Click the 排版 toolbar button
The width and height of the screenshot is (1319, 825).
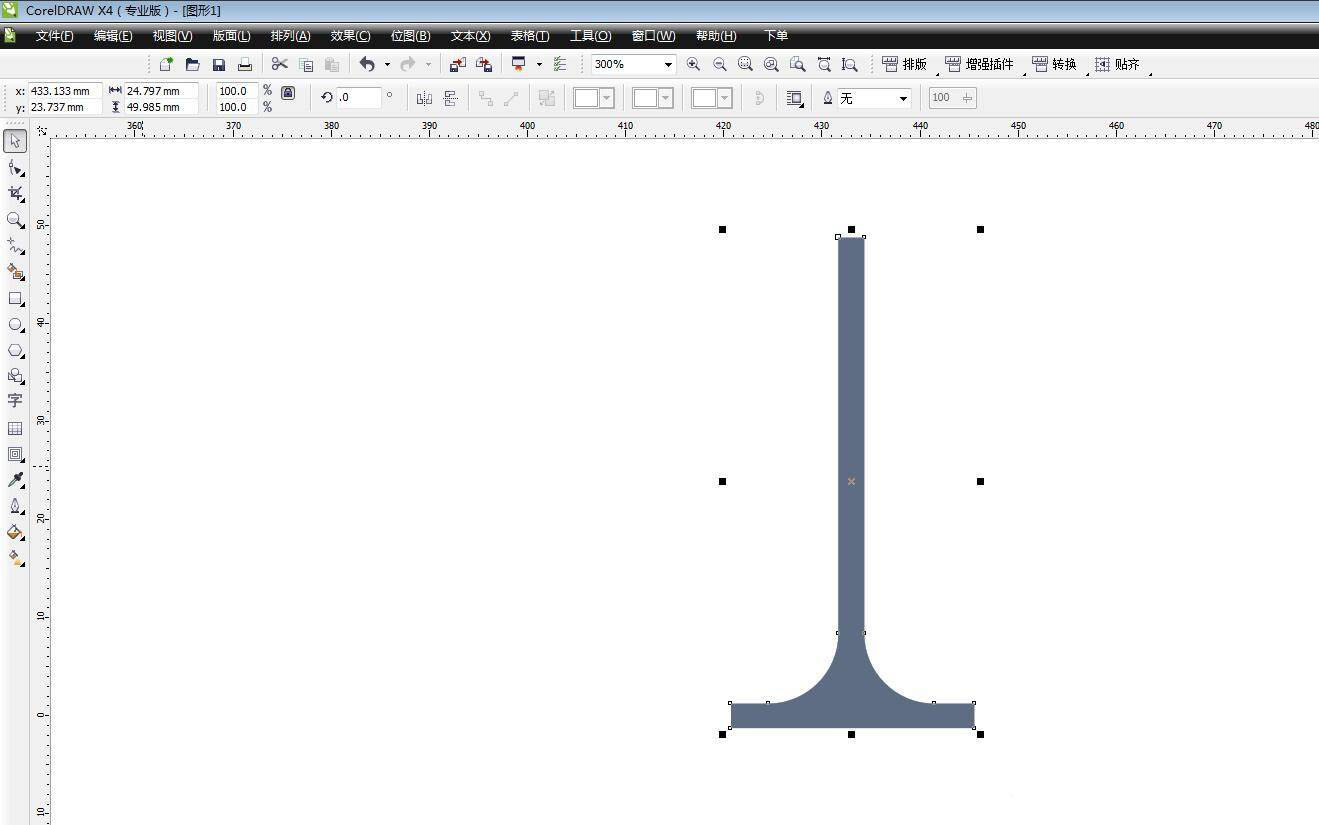pos(905,64)
